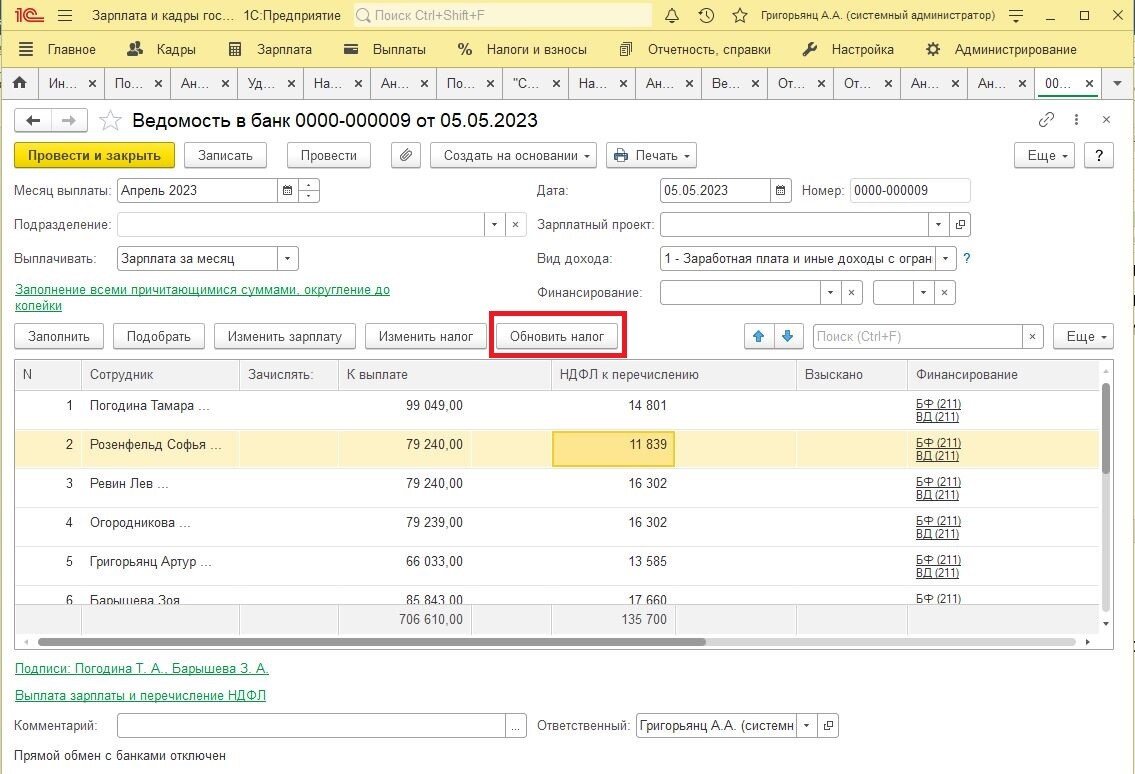Open the Администрирование section

pyautogui.click(x=1015, y=49)
